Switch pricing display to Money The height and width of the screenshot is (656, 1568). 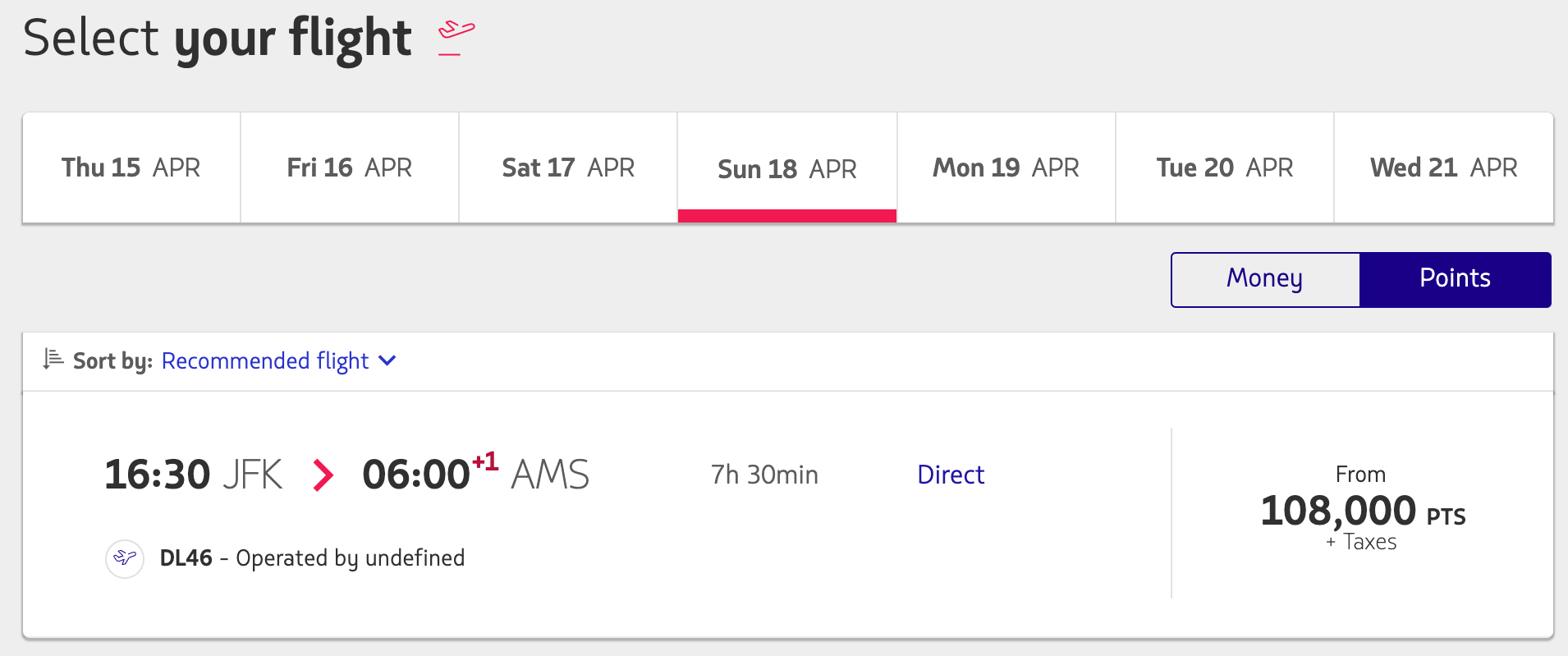pyautogui.click(x=1263, y=279)
